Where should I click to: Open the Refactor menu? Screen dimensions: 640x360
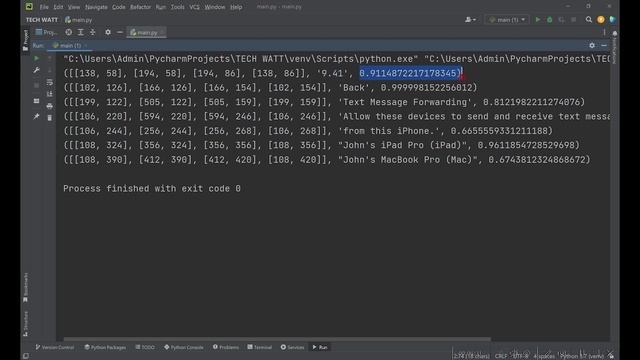[x=140, y=7]
